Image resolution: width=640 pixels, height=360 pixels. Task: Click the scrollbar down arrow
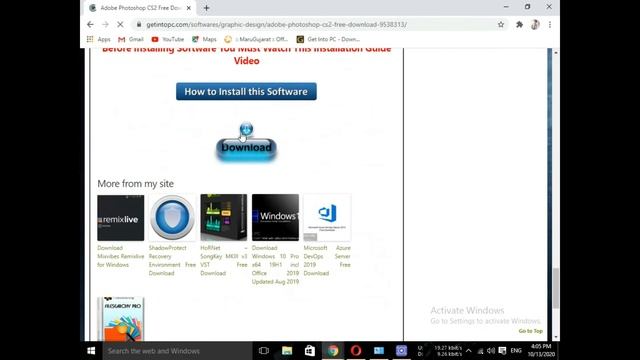[x=556, y=337]
